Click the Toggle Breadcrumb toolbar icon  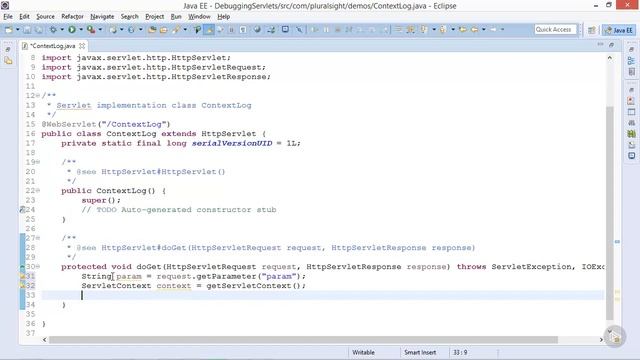(197, 30)
